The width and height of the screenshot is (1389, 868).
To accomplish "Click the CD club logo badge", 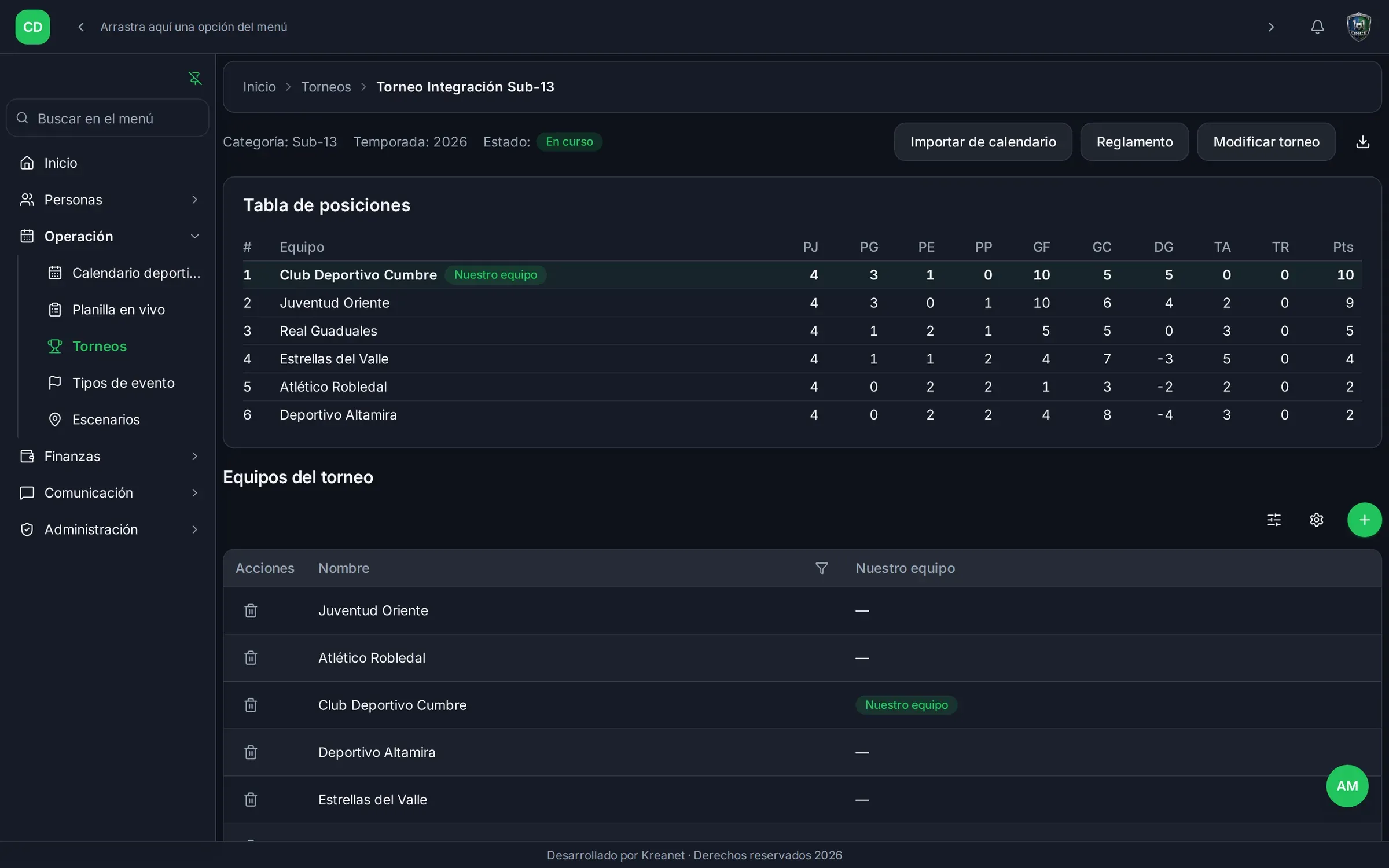I will (x=32, y=27).
